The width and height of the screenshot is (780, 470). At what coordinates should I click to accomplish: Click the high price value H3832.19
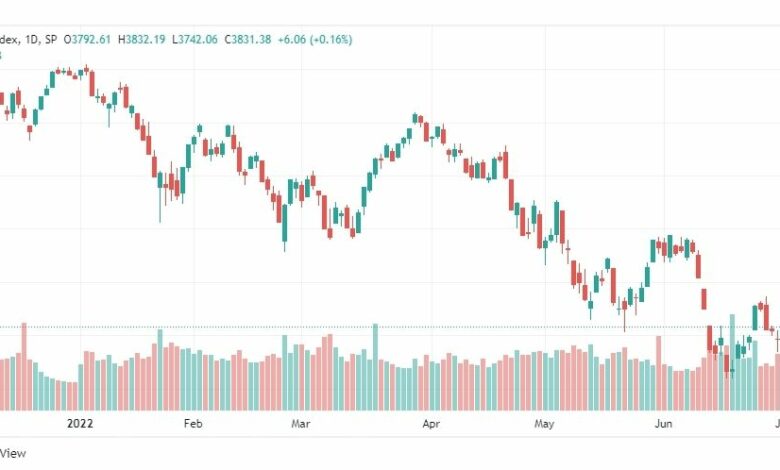[141, 39]
